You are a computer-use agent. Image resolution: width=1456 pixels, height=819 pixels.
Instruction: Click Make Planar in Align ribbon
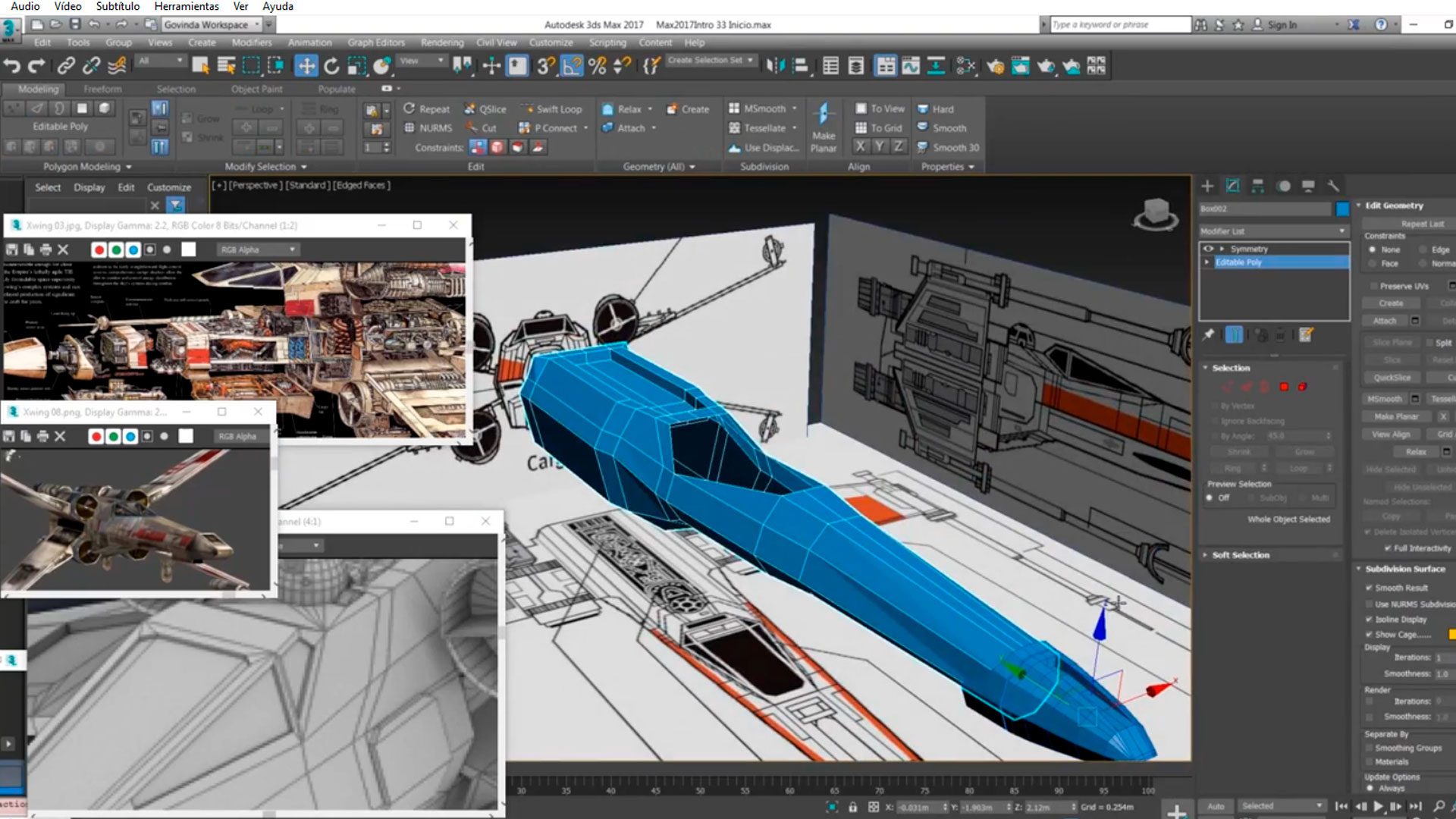click(x=824, y=127)
